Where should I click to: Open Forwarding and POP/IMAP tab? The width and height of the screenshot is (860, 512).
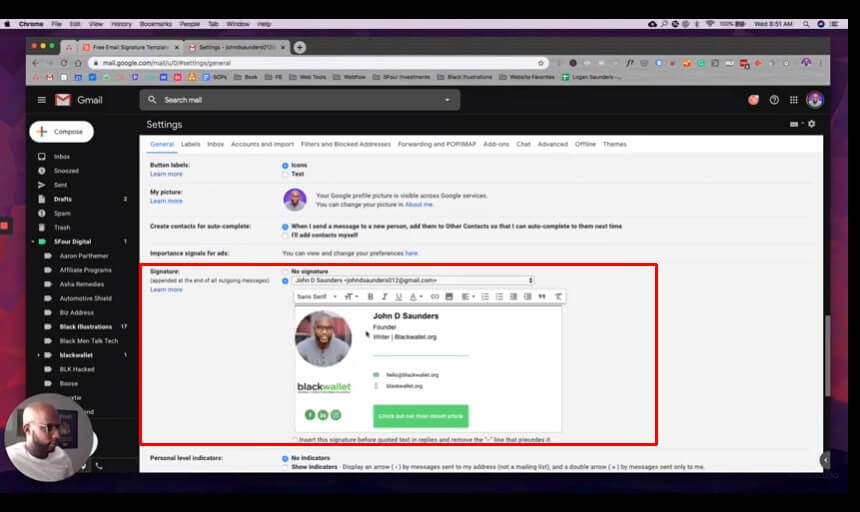click(437, 144)
